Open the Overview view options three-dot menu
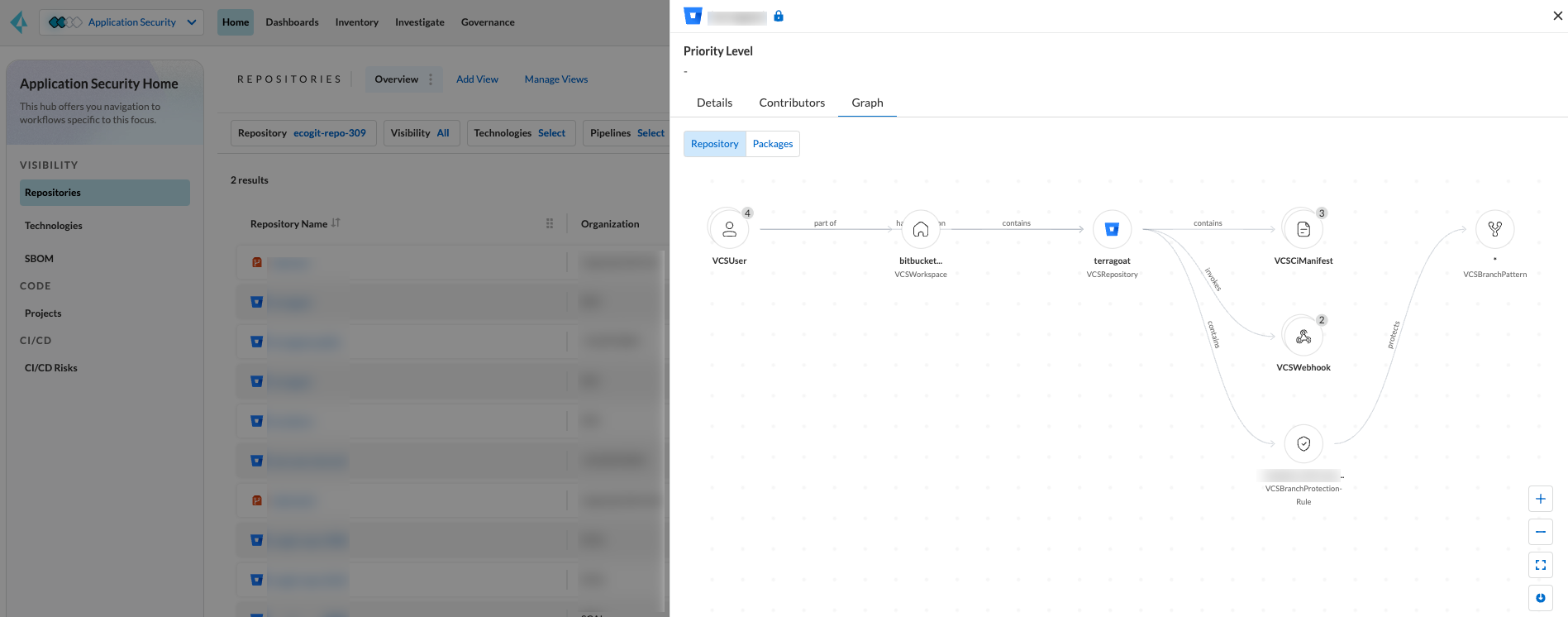1568x617 pixels. click(431, 79)
